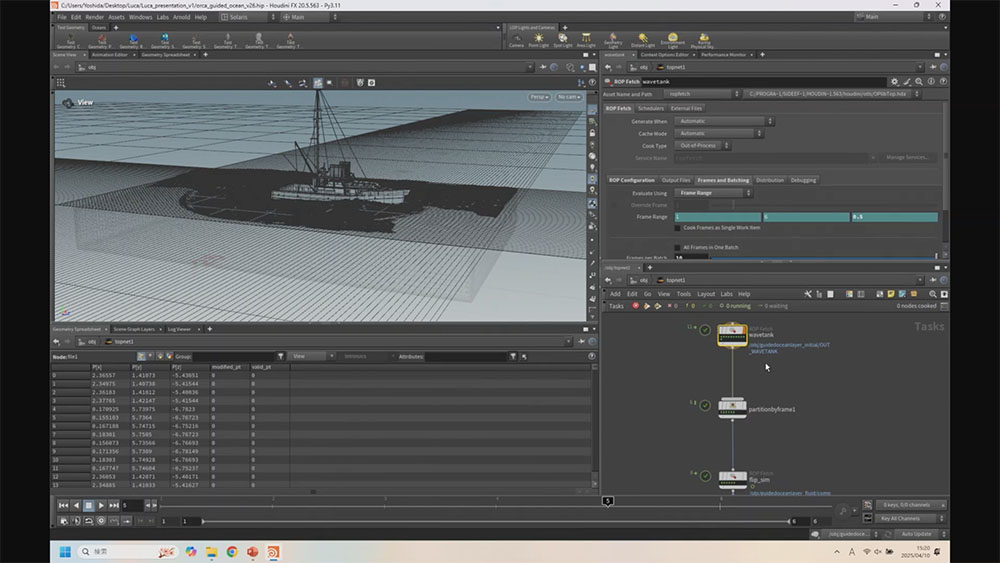
Task: Click the Area Light shelf tool
Action: pyautogui.click(x=586, y=40)
